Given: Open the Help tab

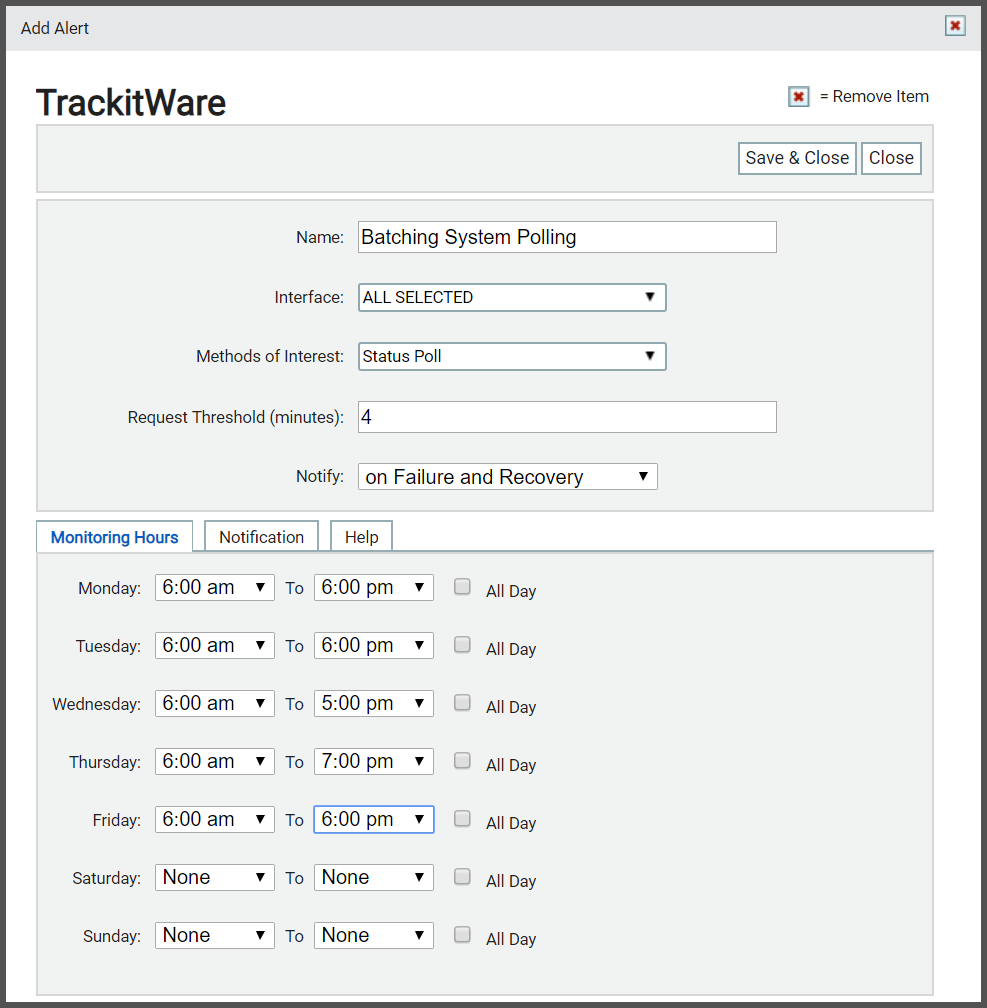Looking at the screenshot, I should [x=361, y=537].
